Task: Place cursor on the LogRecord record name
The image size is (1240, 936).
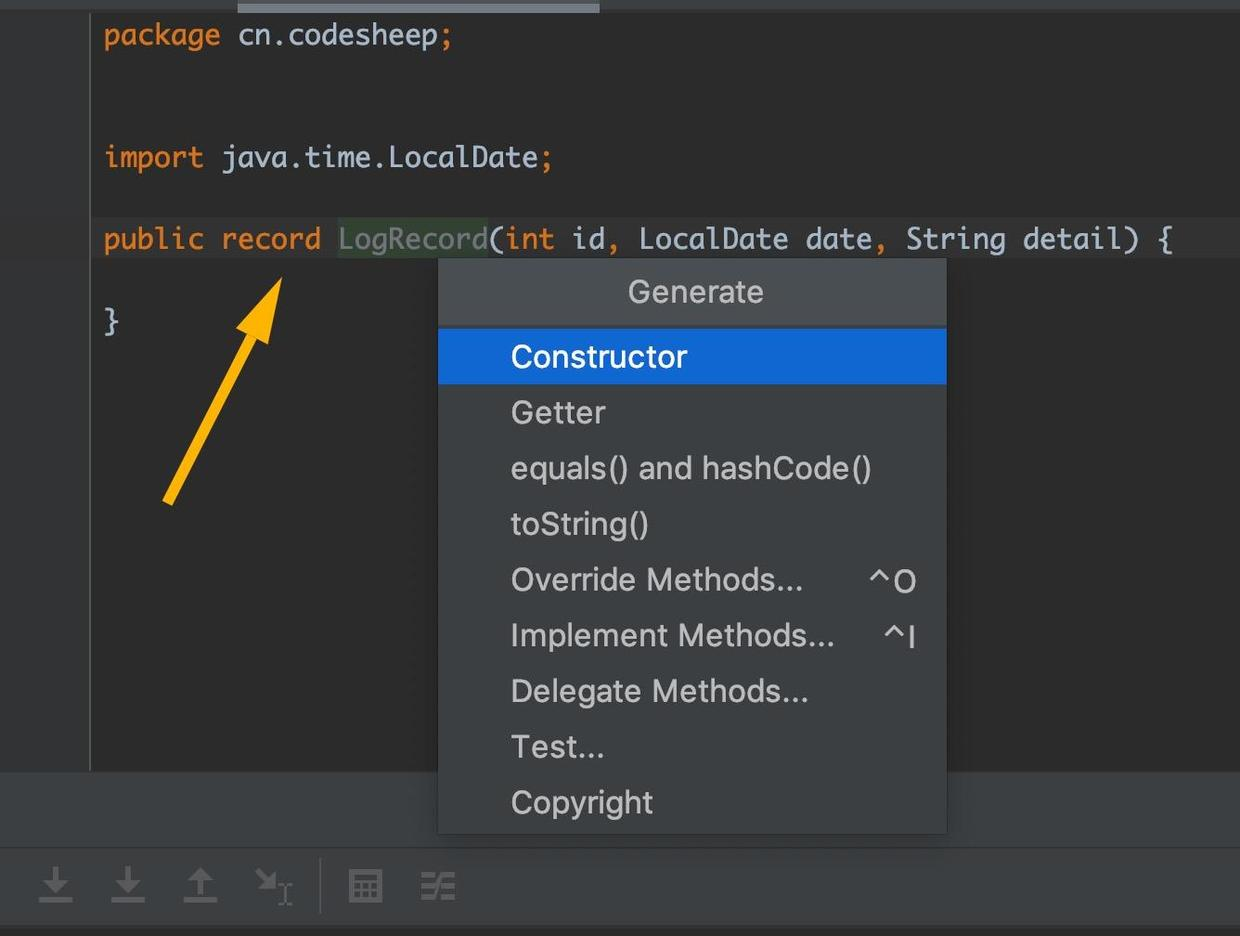Action: [412, 239]
